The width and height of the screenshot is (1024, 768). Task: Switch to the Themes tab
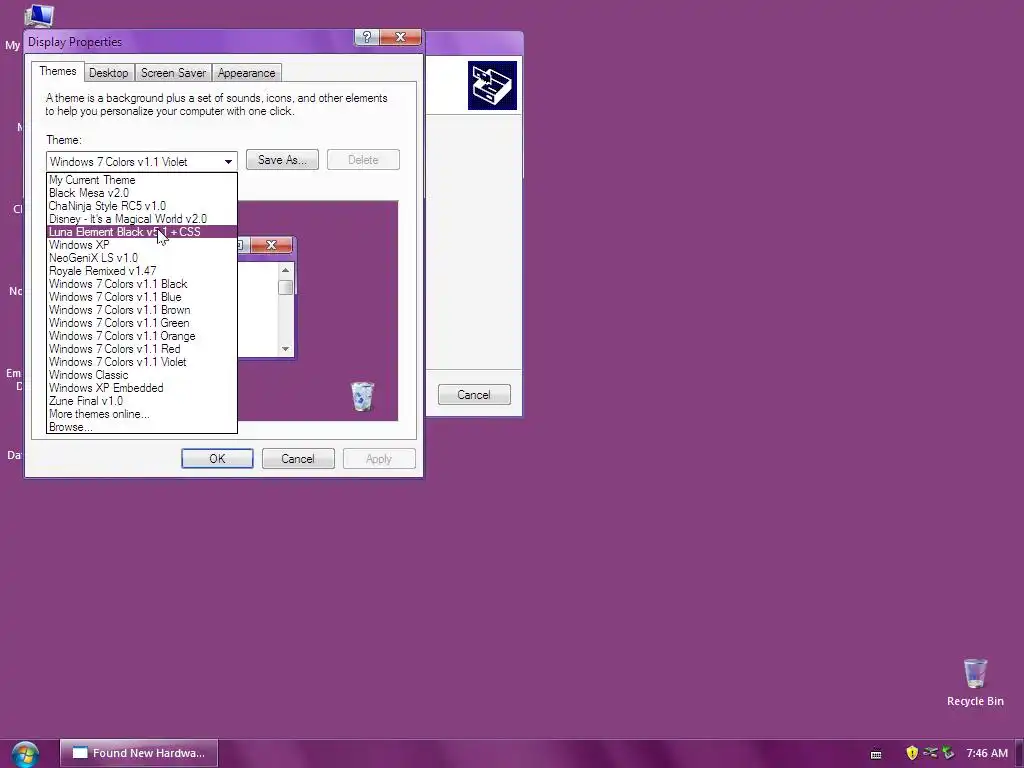click(x=57, y=71)
